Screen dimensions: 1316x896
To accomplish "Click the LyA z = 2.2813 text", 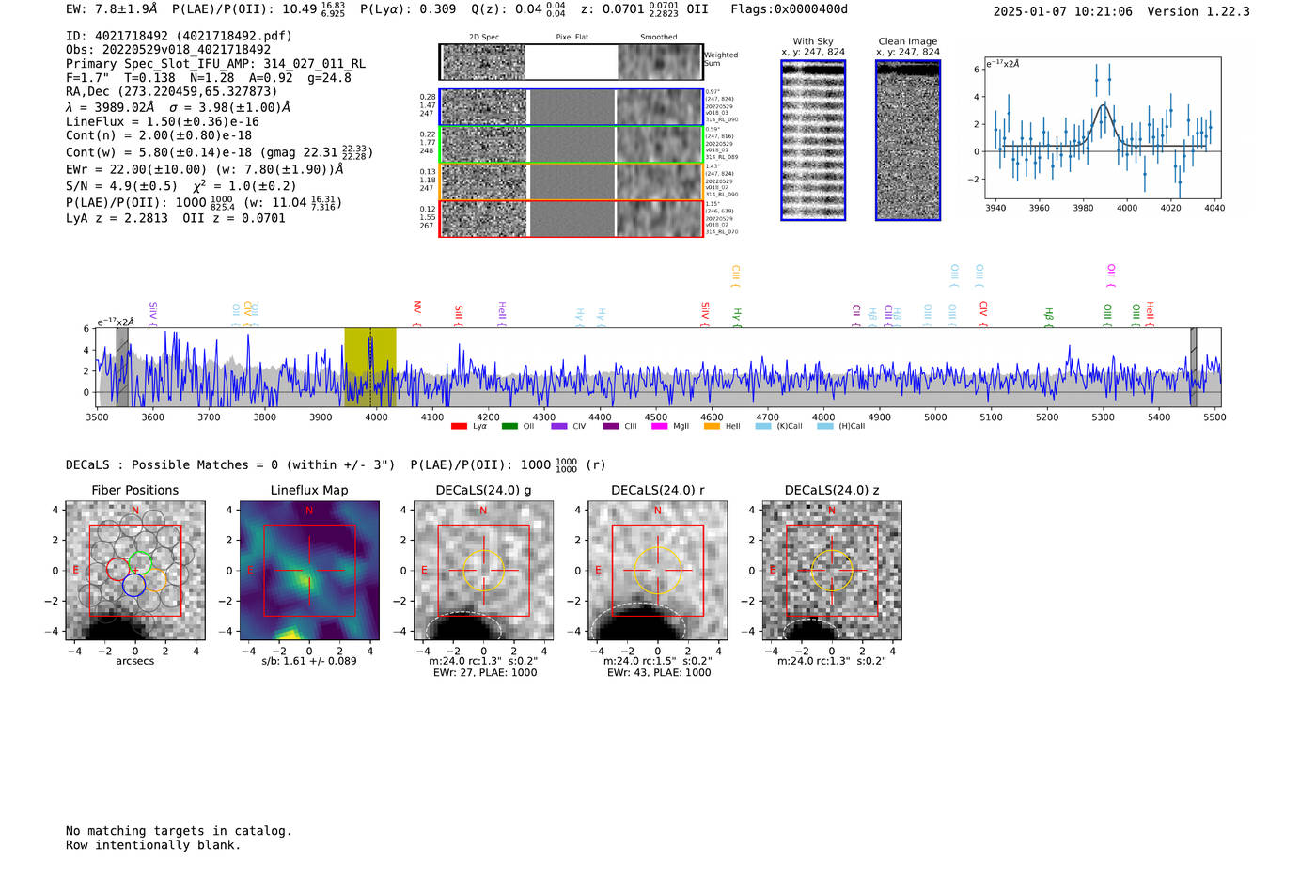I will coord(117,218).
